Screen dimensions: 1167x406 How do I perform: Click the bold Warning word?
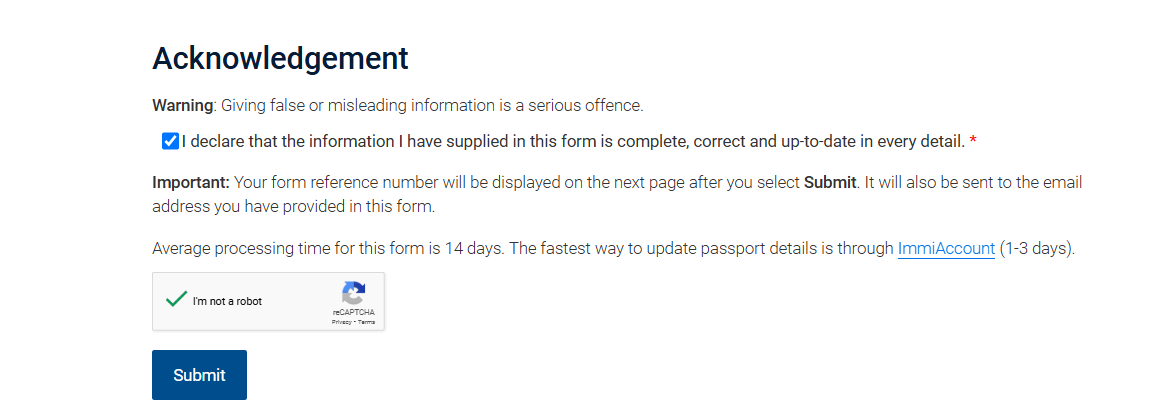click(x=182, y=106)
